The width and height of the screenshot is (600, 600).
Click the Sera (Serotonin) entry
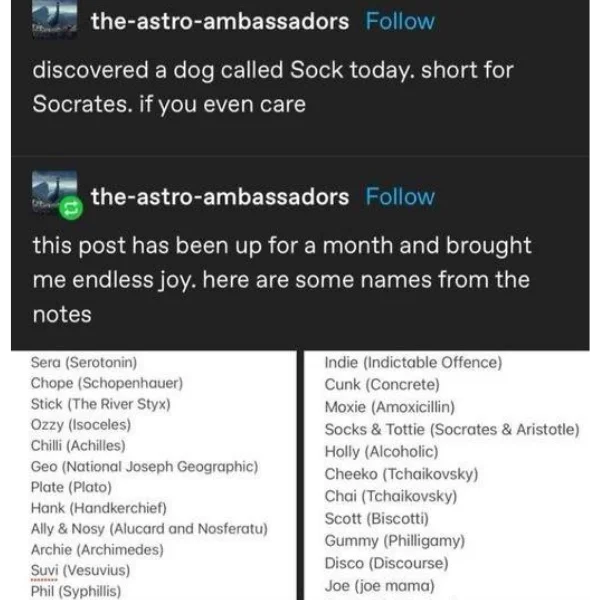[x=84, y=362]
